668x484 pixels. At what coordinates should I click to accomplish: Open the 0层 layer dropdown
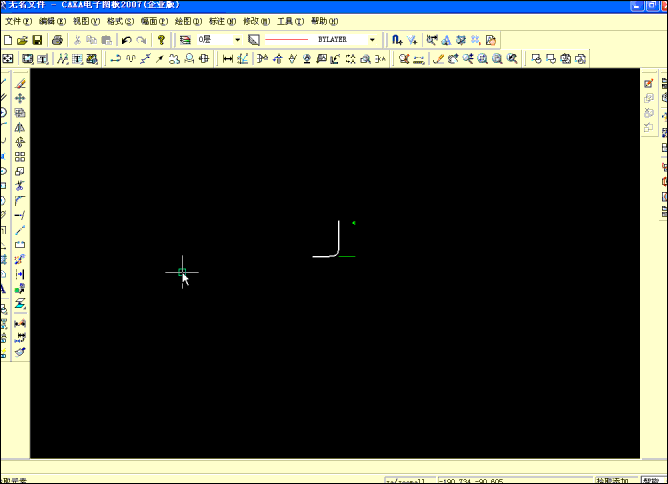[x=237, y=40]
